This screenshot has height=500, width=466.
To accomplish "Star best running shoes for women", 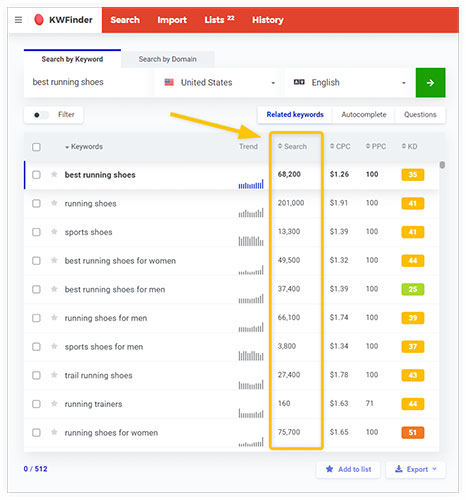I will point(54,260).
